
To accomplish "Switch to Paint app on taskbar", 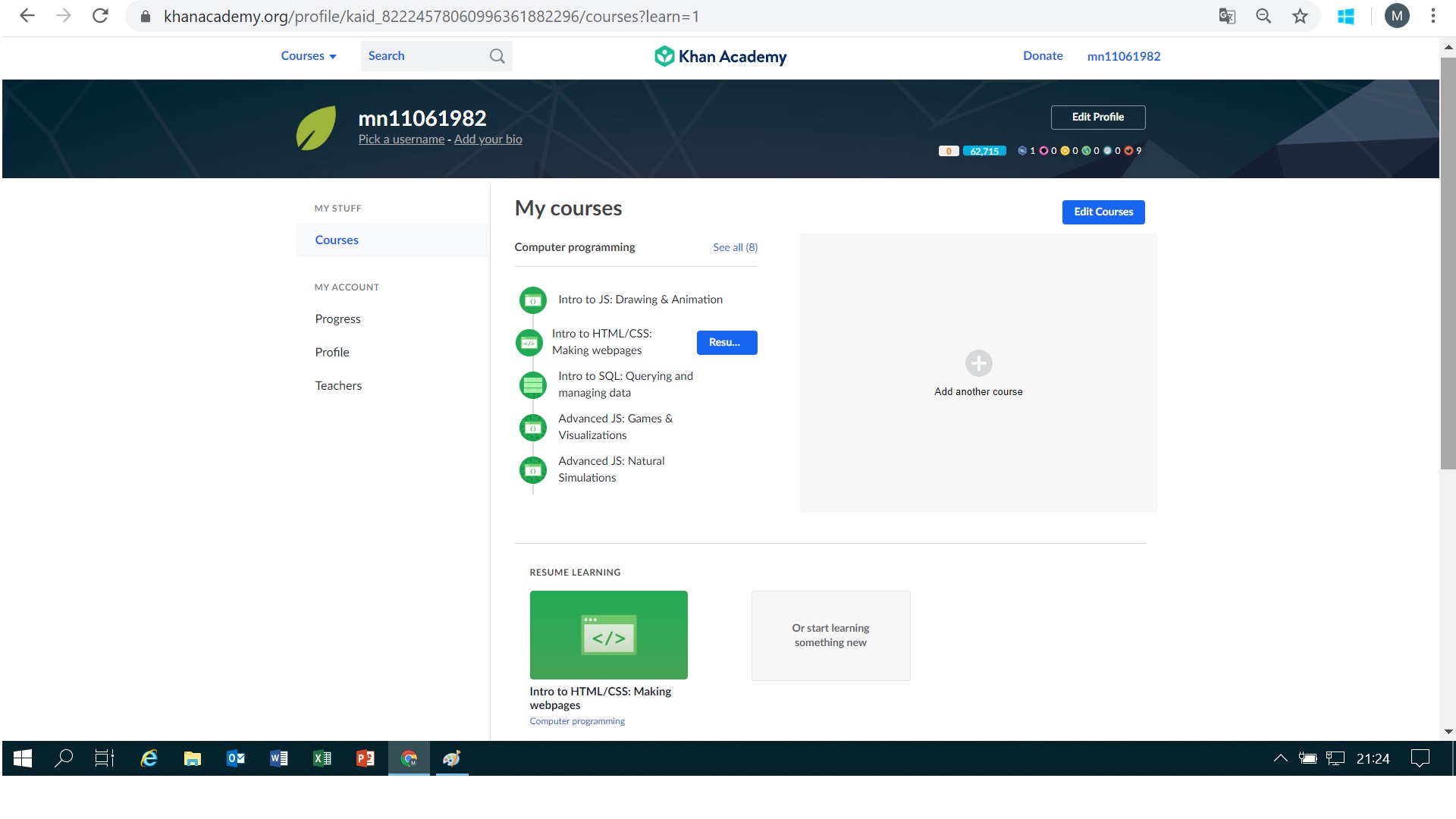I will (x=452, y=758).
